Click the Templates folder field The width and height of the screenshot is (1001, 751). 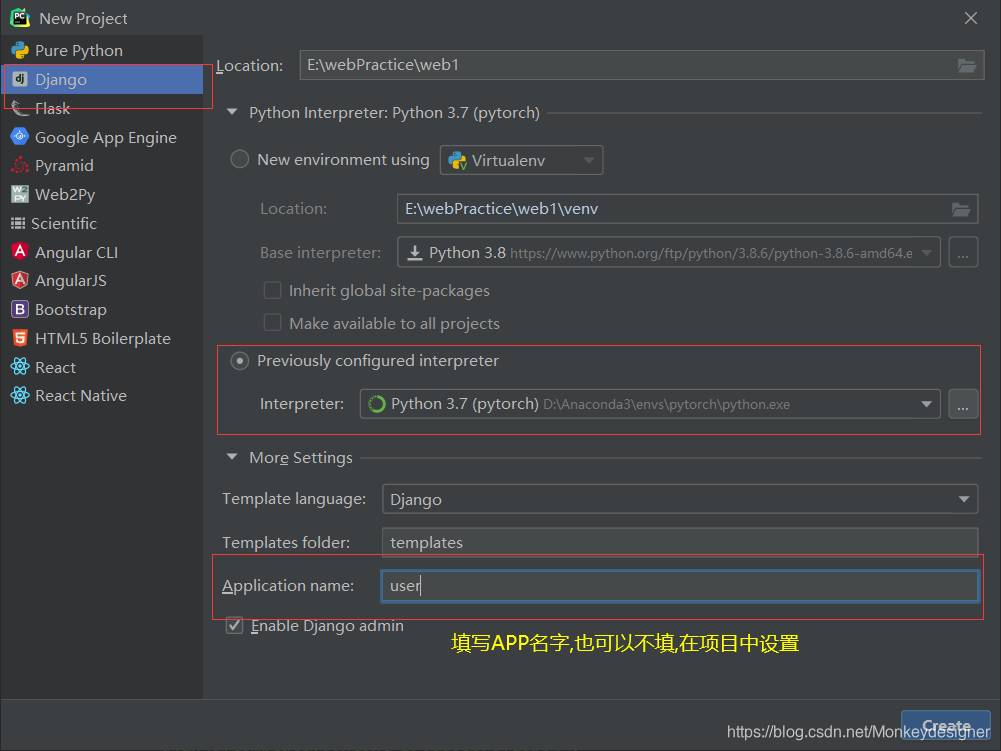coord(680,542)
